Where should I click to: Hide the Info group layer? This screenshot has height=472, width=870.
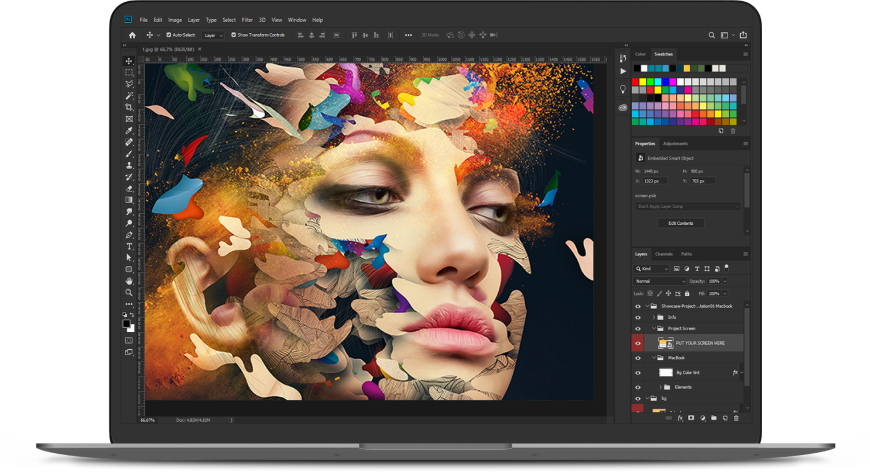coord(638,318)
